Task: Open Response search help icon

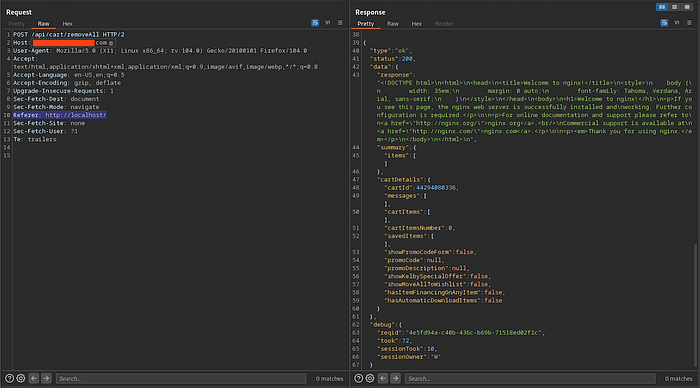Action: pos(358,378)
